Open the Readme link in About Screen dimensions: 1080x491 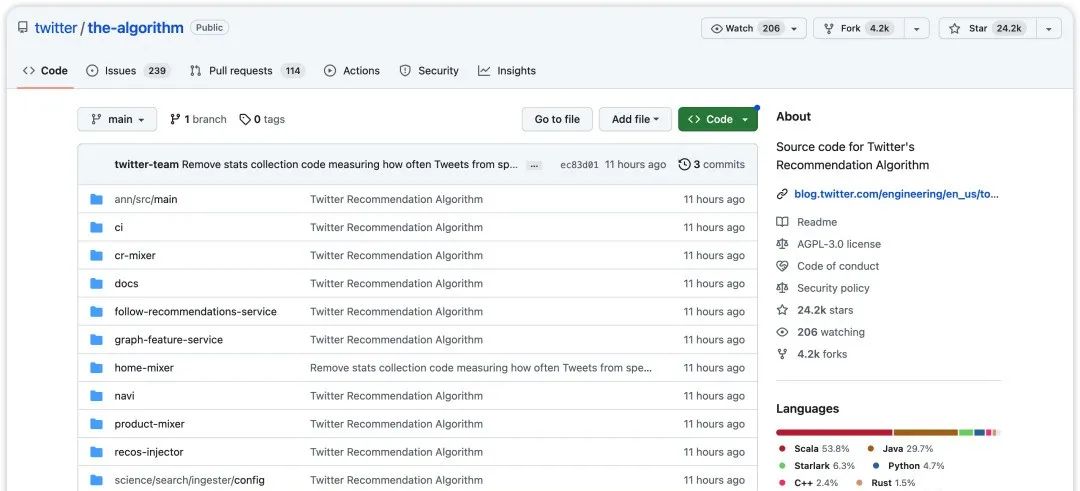(x=817, y=222)
